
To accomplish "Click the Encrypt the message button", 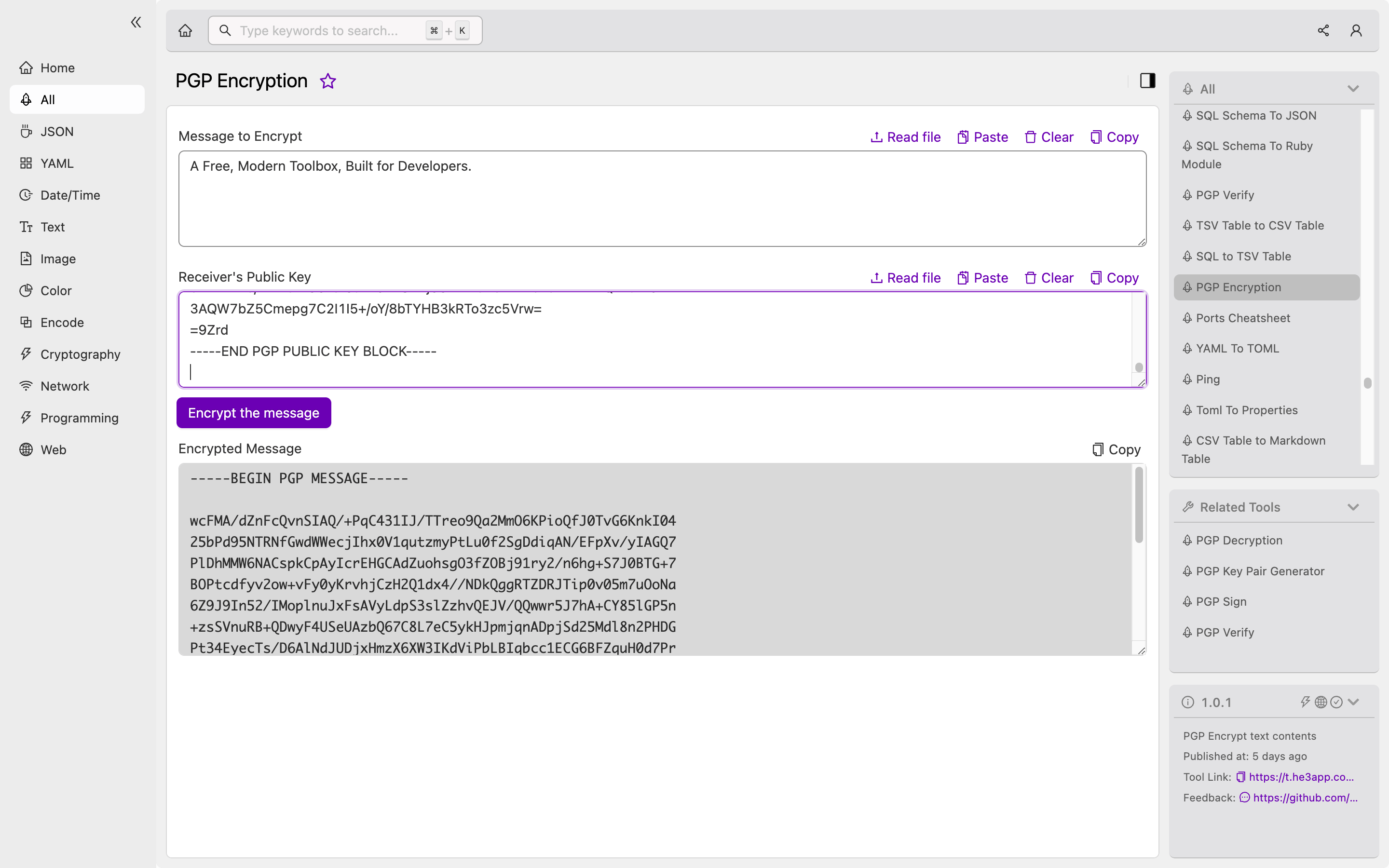I will pos(254,413).
